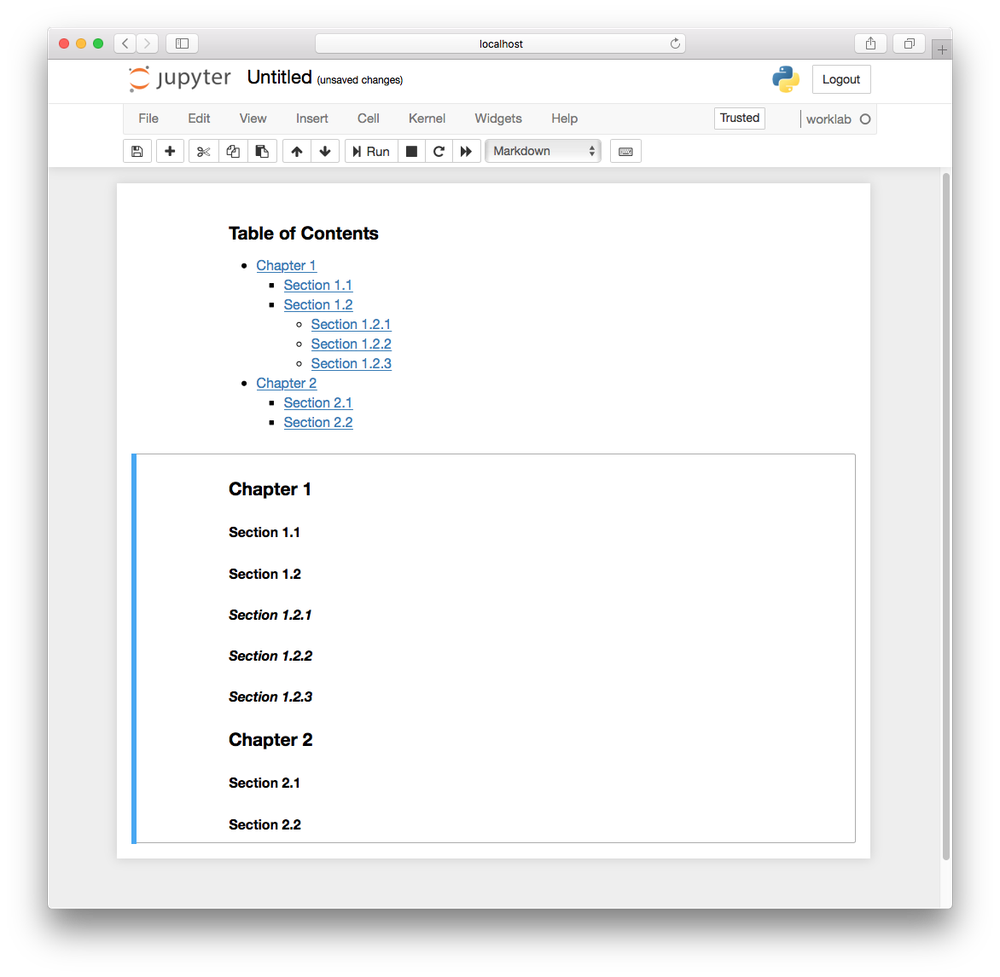1000x977 pixels.
Task: Save the notebook with the floppy disk icon
Action: pos(137,151)
